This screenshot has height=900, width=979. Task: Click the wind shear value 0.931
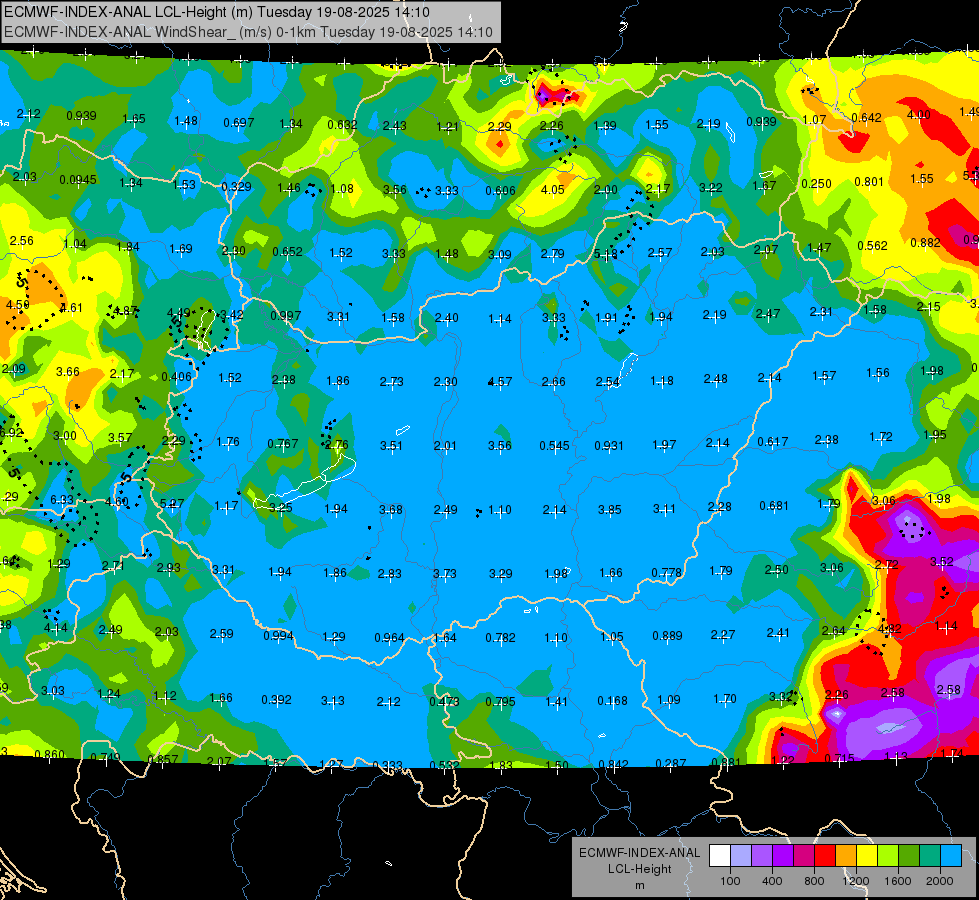609,446
